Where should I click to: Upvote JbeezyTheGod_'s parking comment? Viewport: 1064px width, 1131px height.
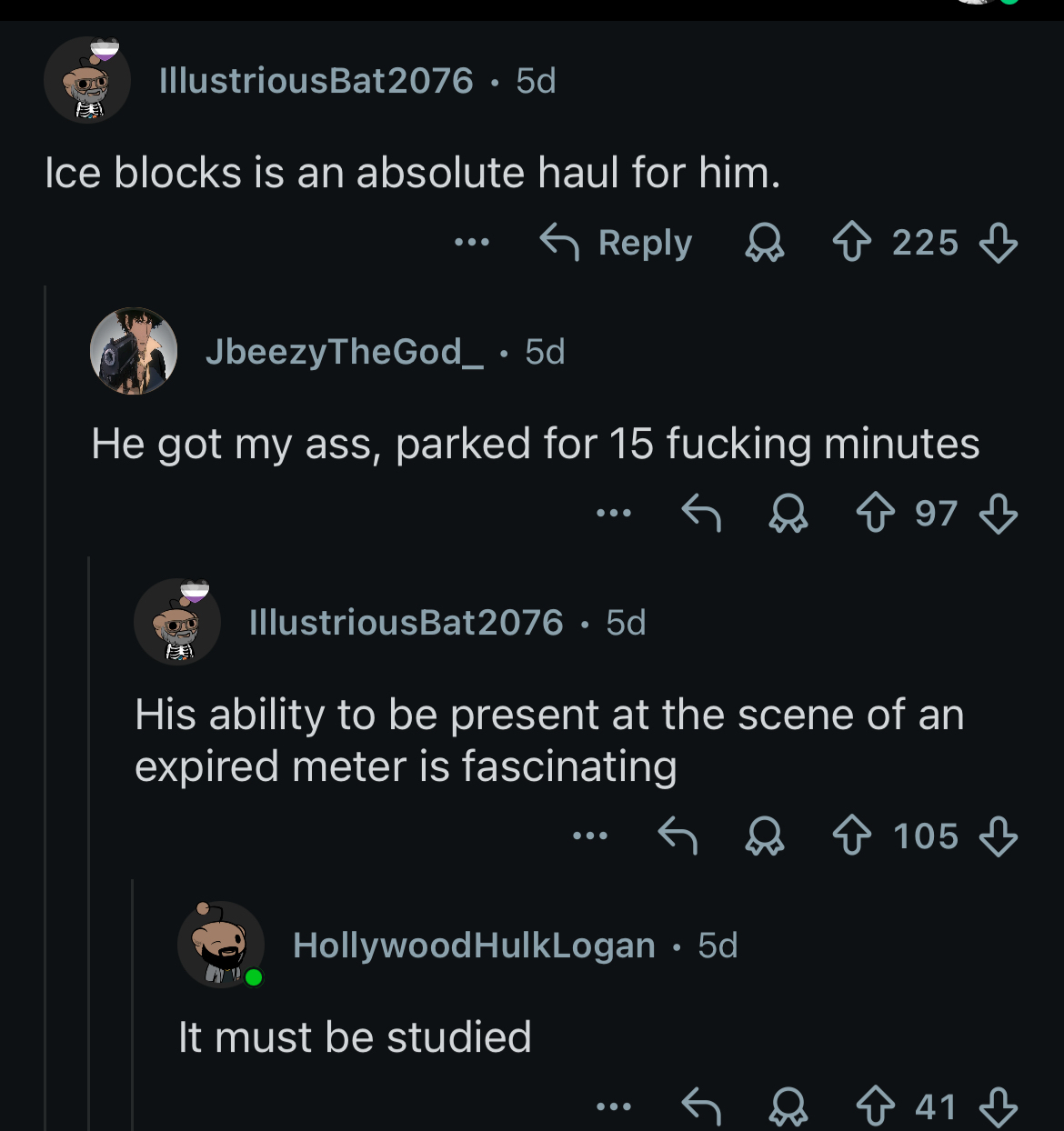(876, 514)
